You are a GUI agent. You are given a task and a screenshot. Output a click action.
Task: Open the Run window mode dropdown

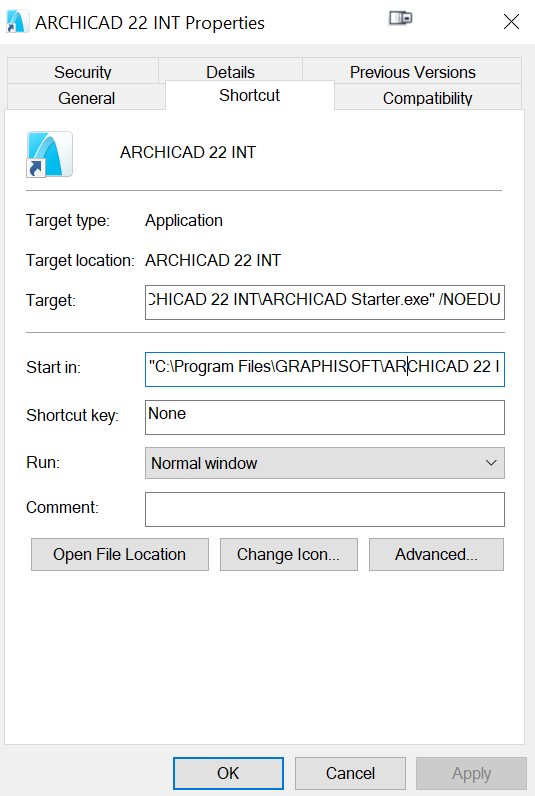coord(325,463)
